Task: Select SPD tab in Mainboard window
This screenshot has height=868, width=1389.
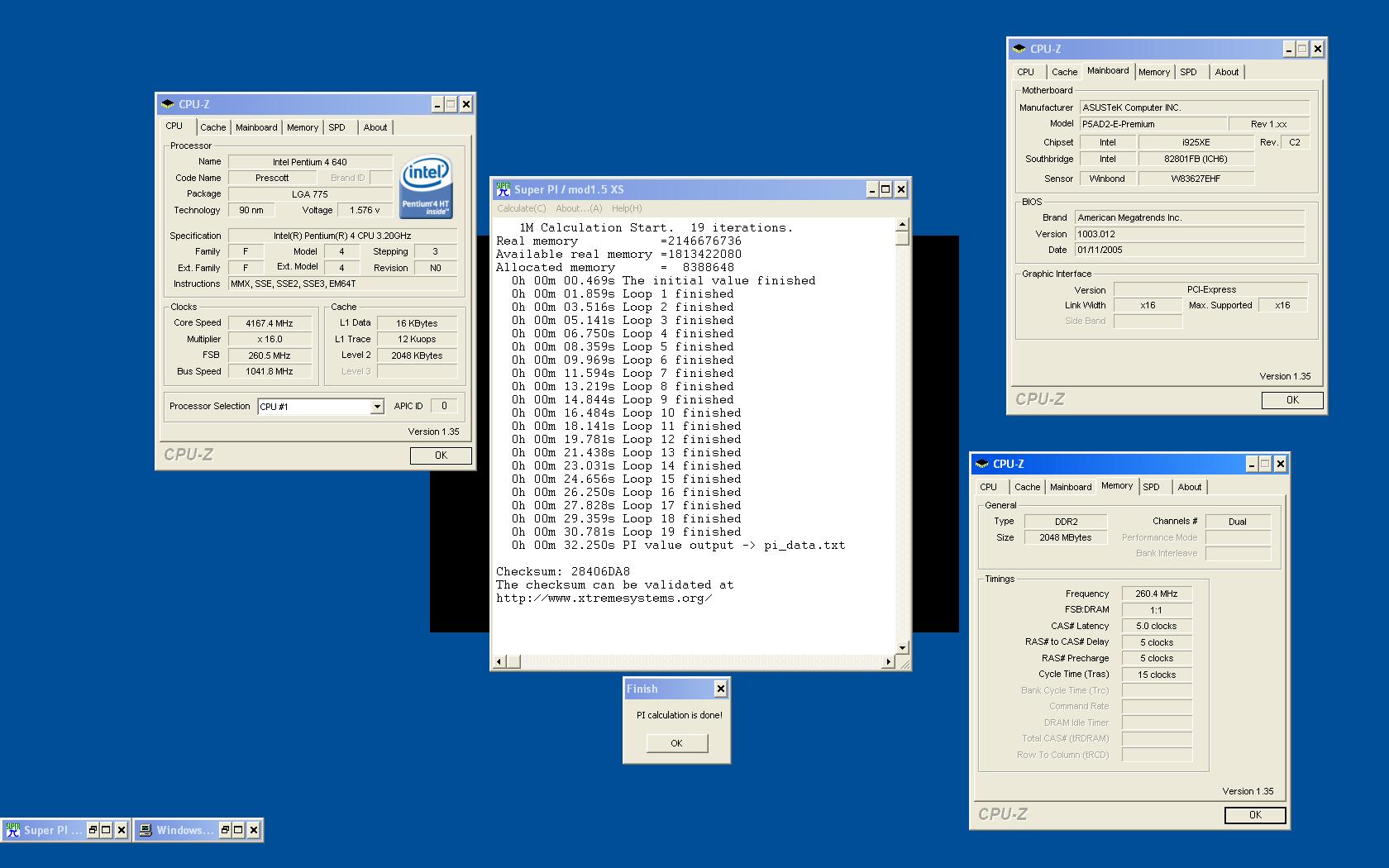Action: (1188, 72)
